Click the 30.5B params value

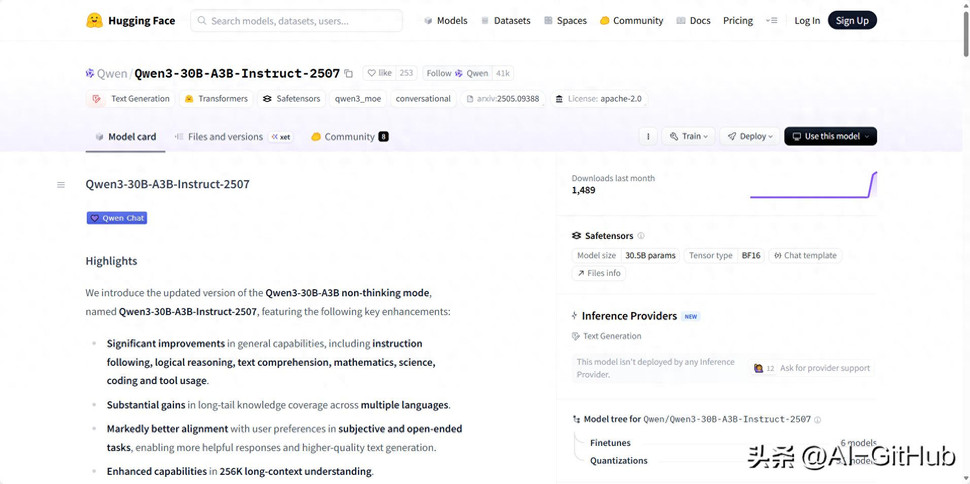pyautogui.click(x=650, y=256)
